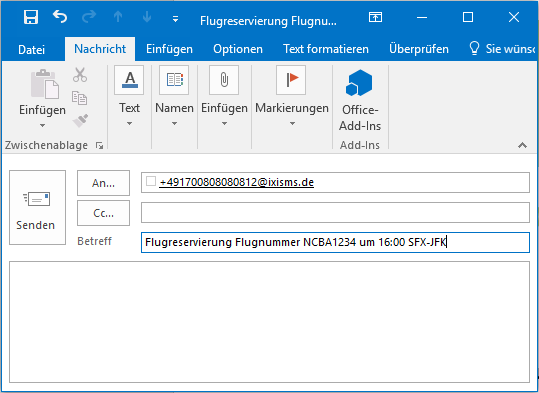Undo the last action

[x=60, y=17]
